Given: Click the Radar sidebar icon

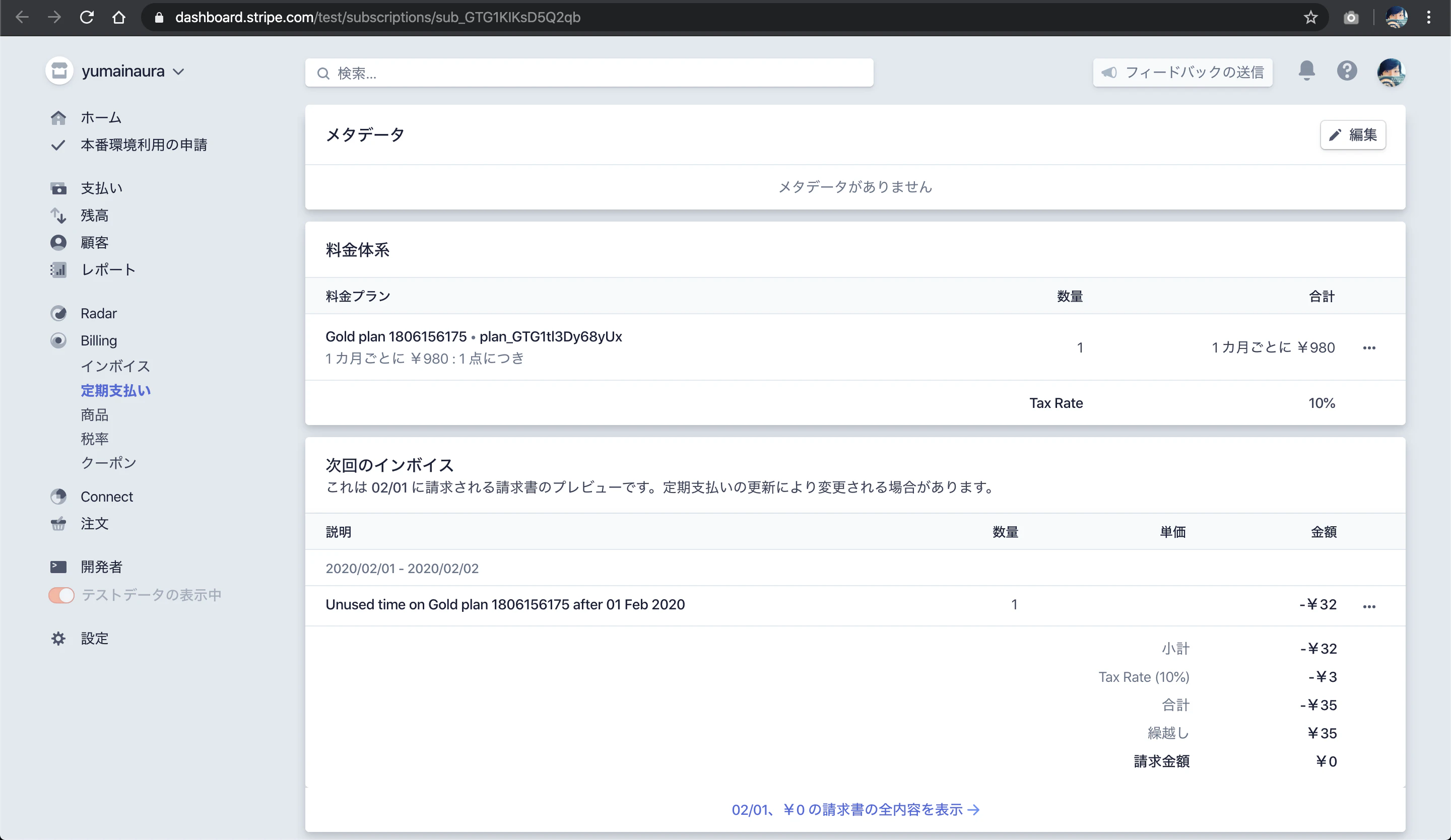Looking at the screenshot, I should coord(58,314).
